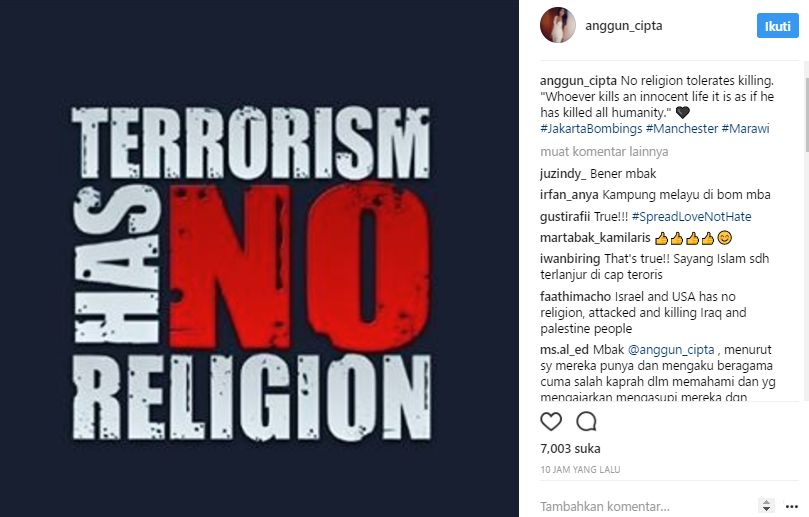Viewport: 809px width, 517px height.
Task: Open the Terrorism Has No Religion image
Action: 259,258
